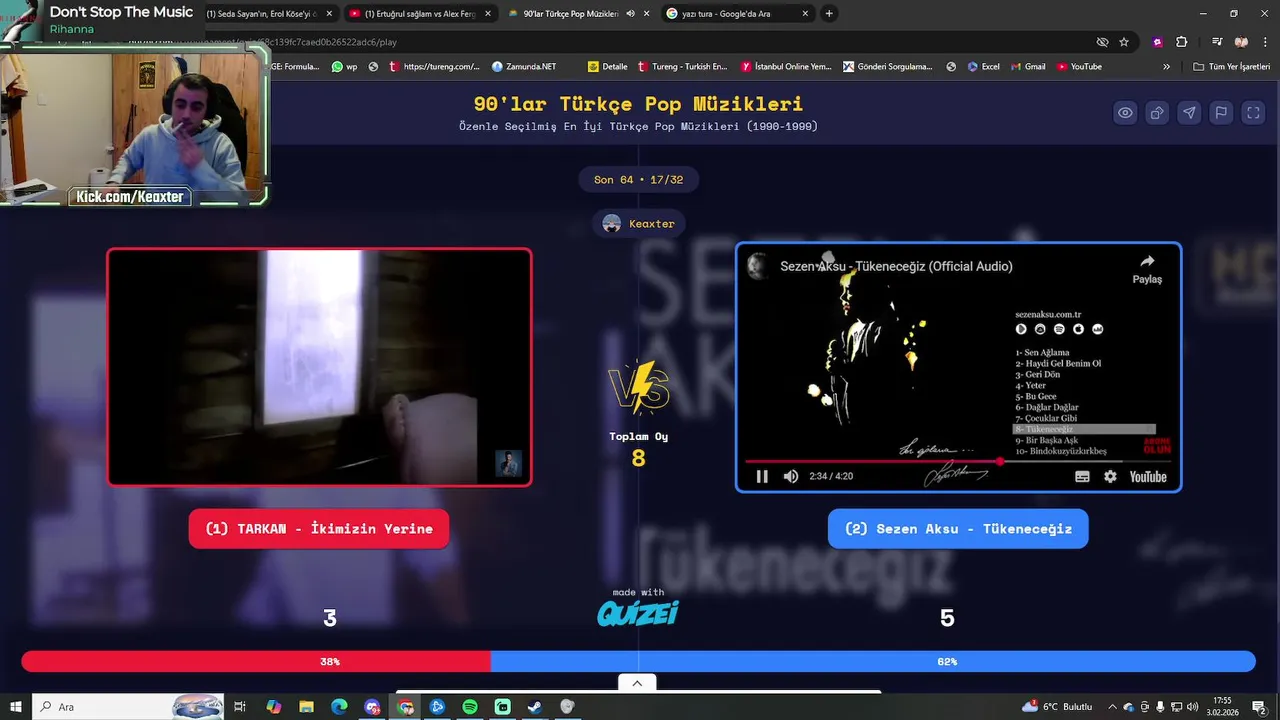Open the notification center icon
The height and width of the screenshot is (720, 1280).
tap(1260, 707)
